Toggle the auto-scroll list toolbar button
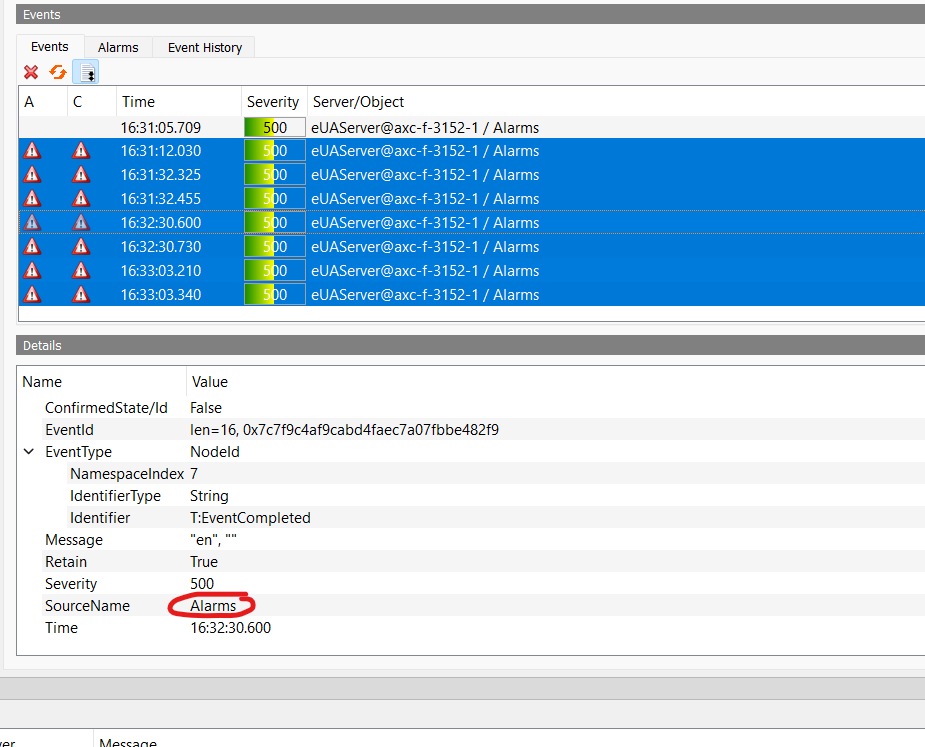The width and height of the screenshot is (925, 747). [87, 72]
